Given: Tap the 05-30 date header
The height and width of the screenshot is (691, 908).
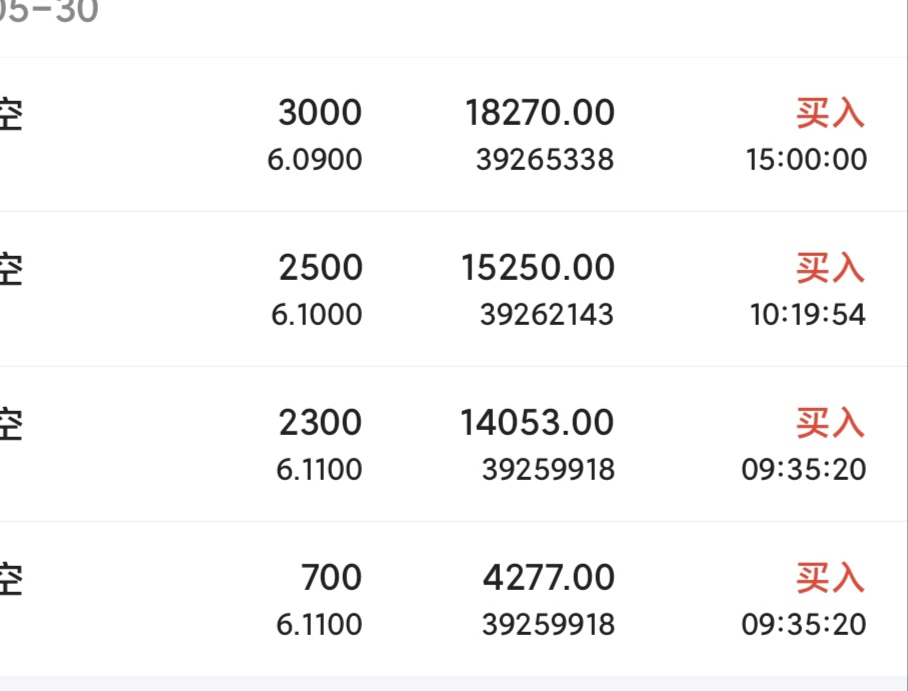Looking at the screenshot, I should tap(49, 12).
